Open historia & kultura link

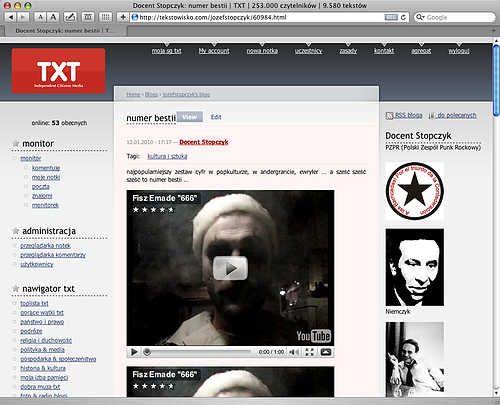43,368
